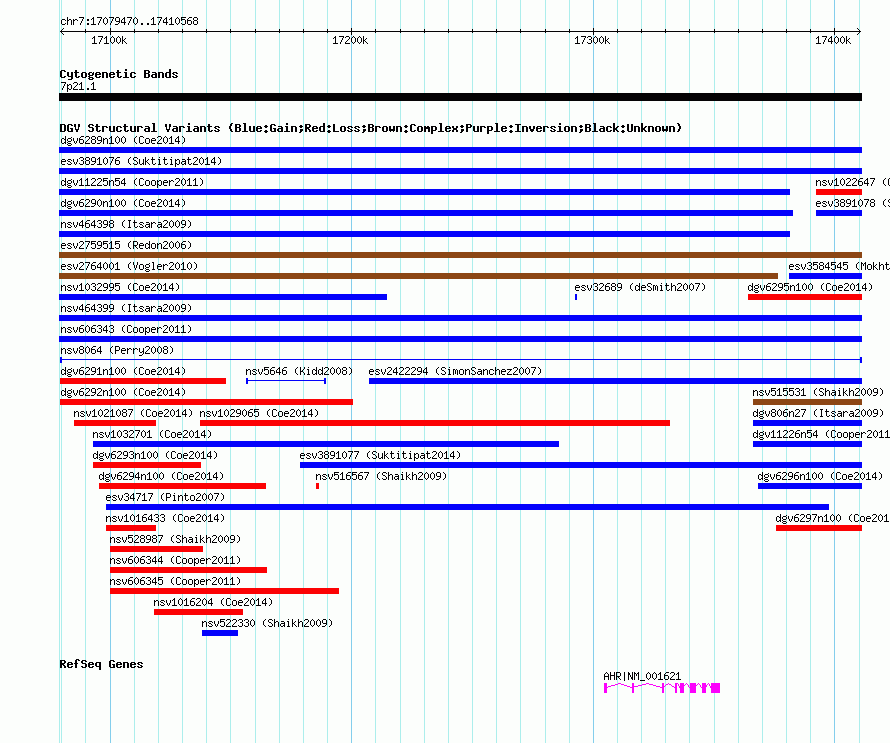Viewport: 890px width, 743px height.
Task: Click dgv6291n100 (Coe2014) red loss bar
Action: point(142,381)
